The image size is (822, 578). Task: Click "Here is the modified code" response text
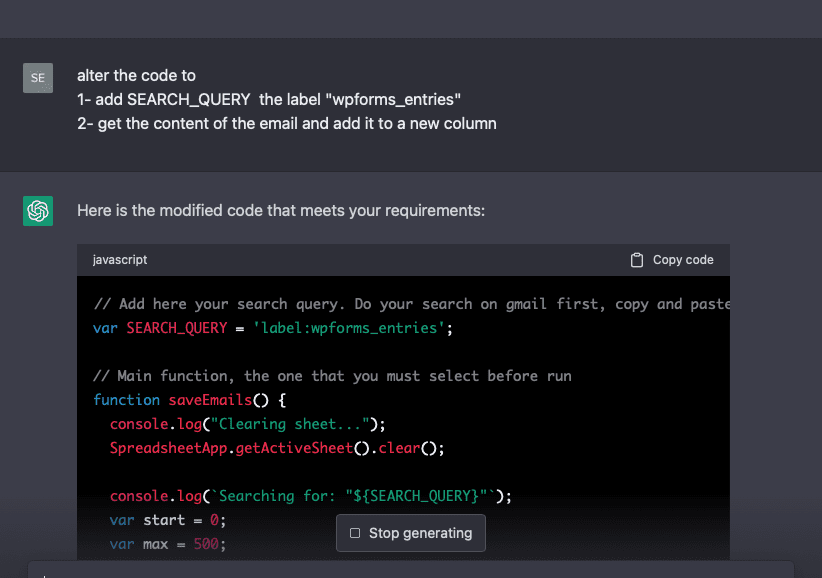coord(280,211)
